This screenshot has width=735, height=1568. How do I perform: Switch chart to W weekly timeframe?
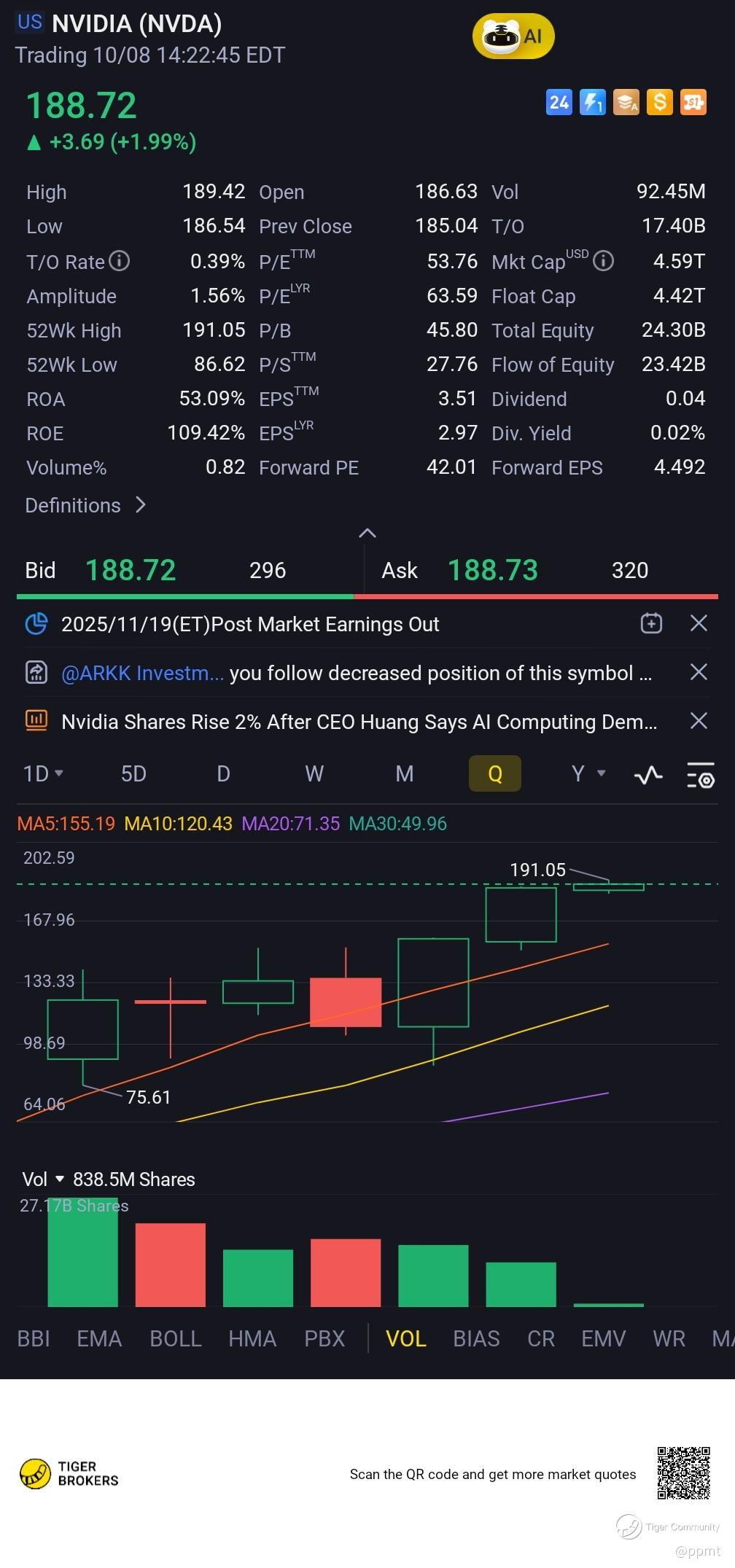[314, 773]
